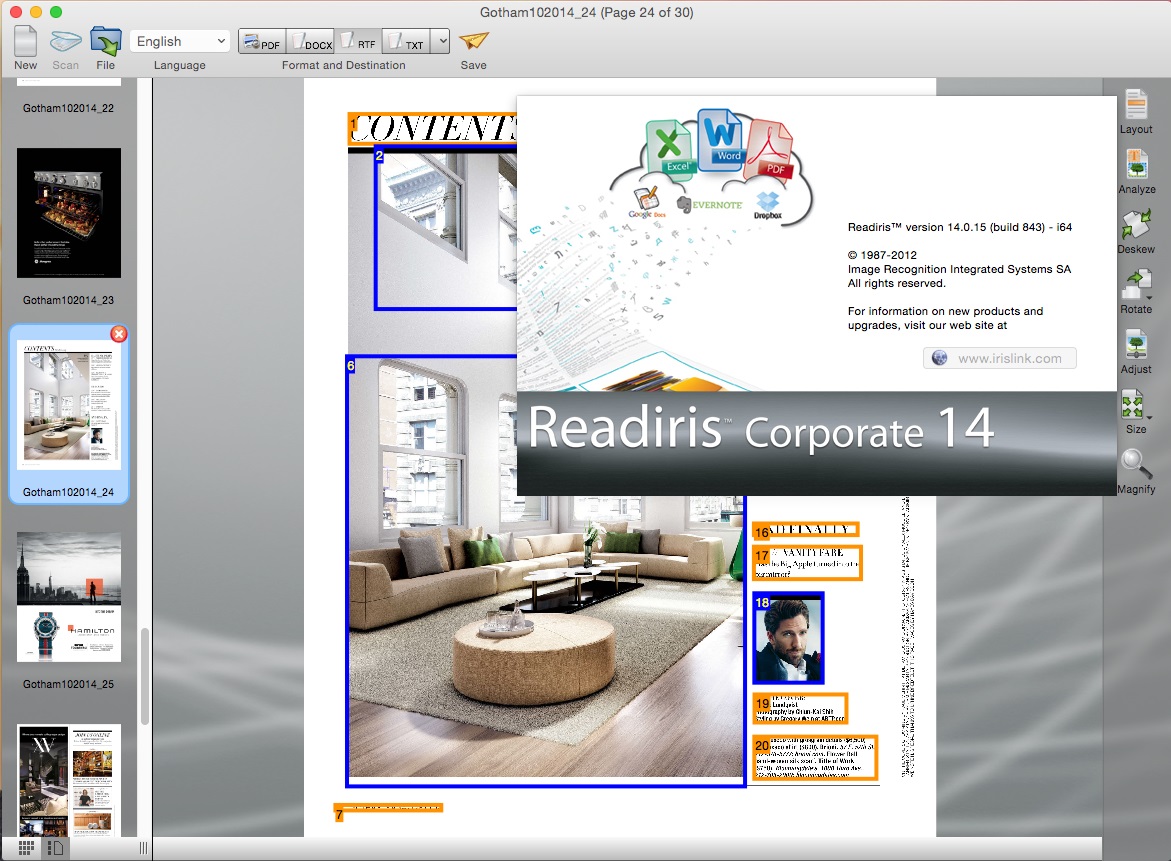
Task: Select the Gotham102014_23 page thumbnail
Action: tap(69, 213)
